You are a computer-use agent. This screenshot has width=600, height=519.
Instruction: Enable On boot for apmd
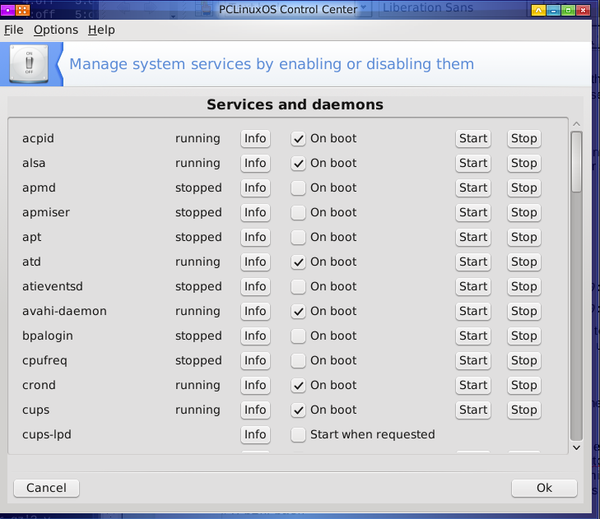click(298, 188)
